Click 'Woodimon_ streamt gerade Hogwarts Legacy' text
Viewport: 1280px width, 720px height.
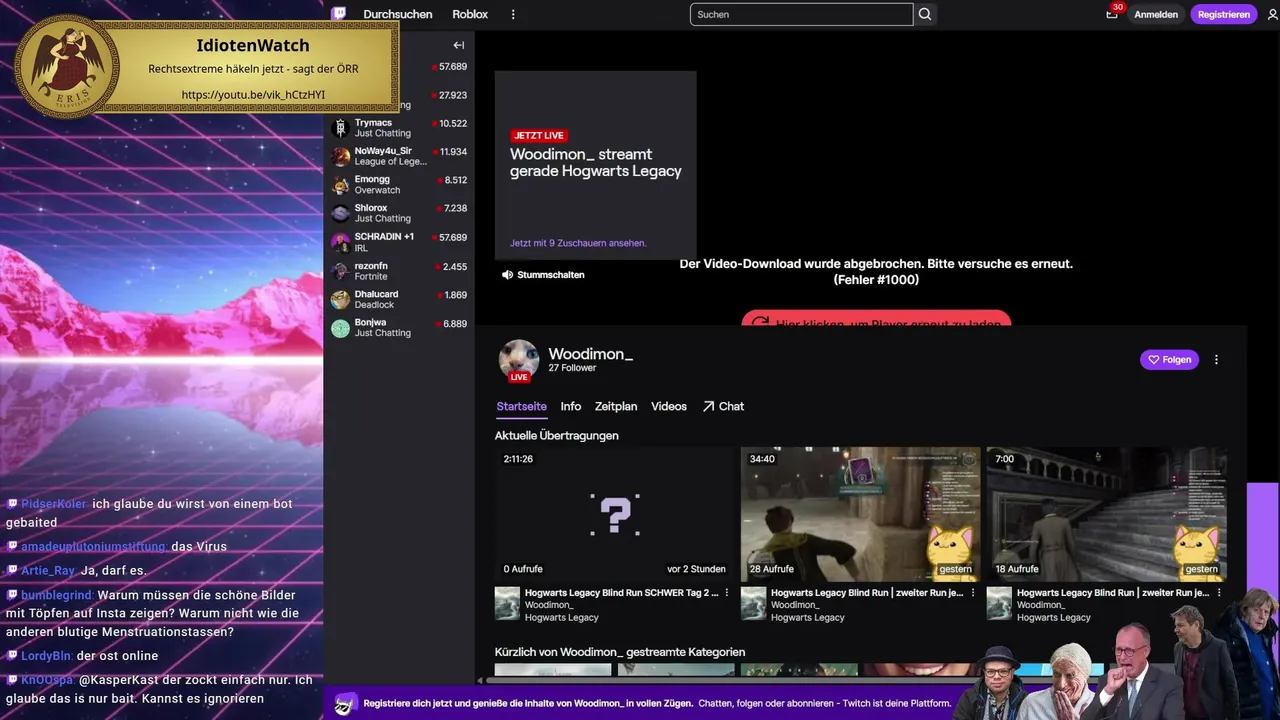coord(596,162)
